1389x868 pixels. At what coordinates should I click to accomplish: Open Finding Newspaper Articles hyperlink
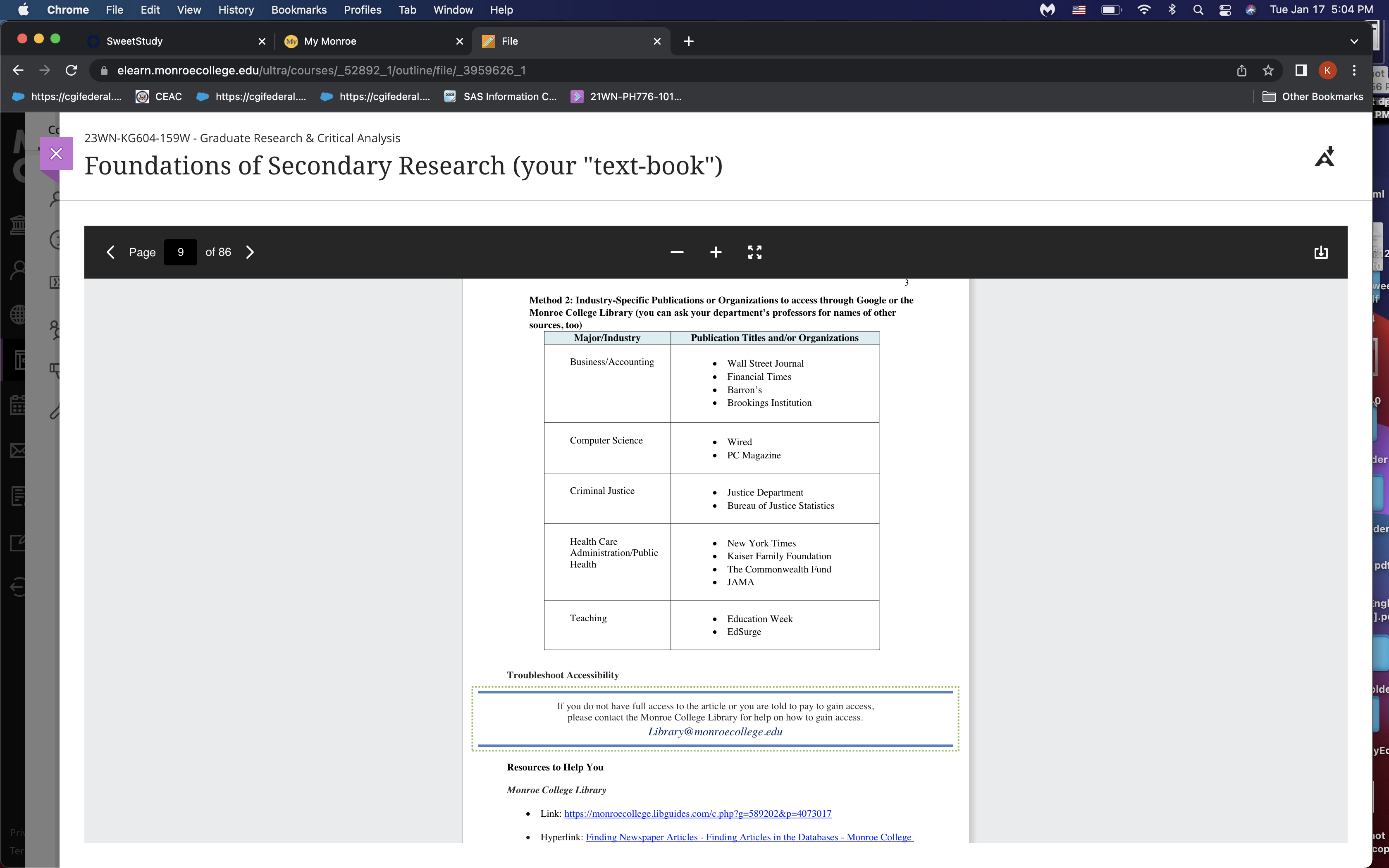click(749, 837)
